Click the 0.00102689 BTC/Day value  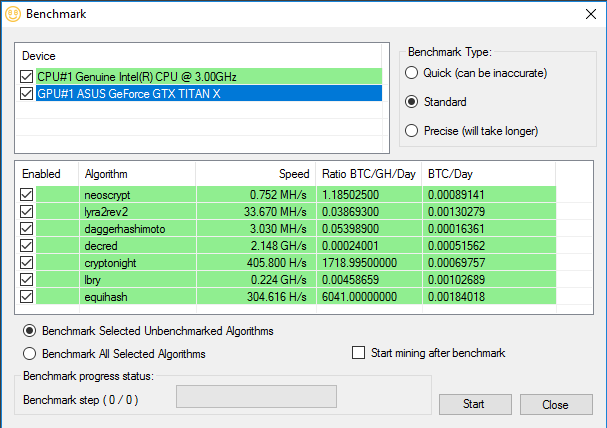tap(456, 280)
